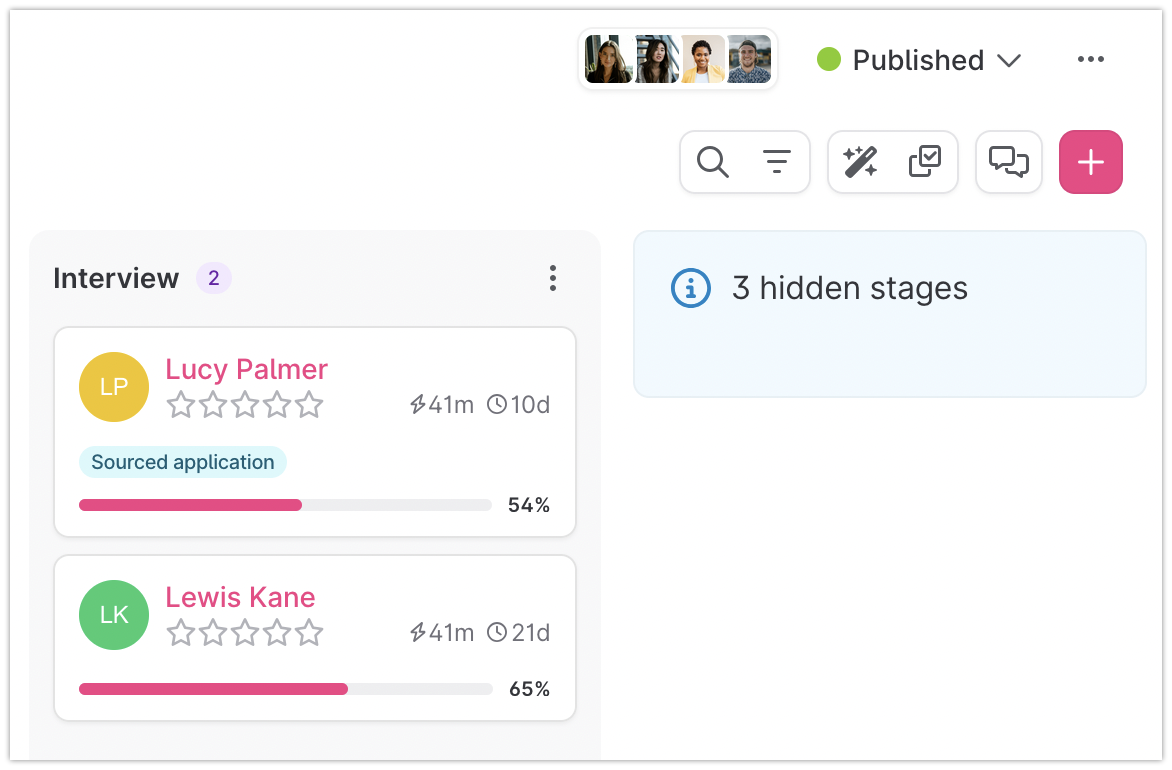Screen dimensions: 1172x770
Task: Toggle bulk select checkbox icon
Action: point(925,162)
